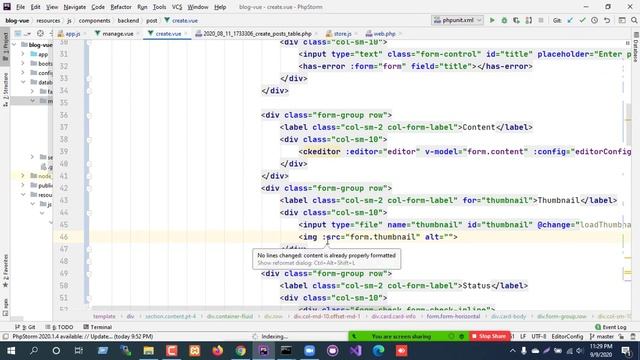Collapse the blog-vue root folder
The image size is (640, 360).
[14, 44]
